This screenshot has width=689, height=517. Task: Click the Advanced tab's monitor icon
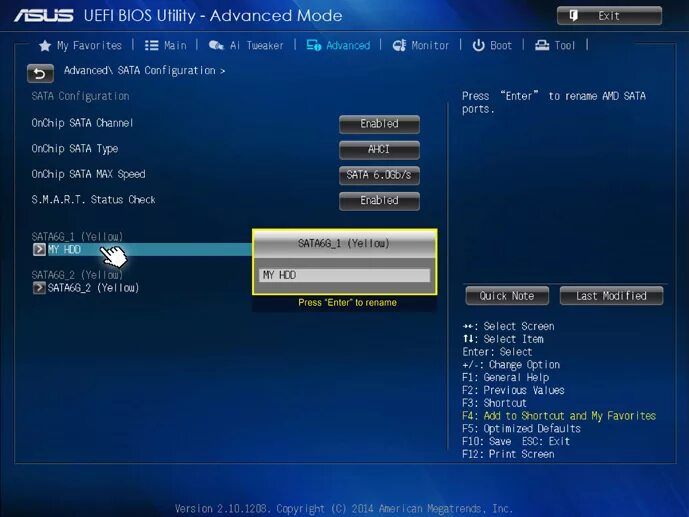[314, 46]
